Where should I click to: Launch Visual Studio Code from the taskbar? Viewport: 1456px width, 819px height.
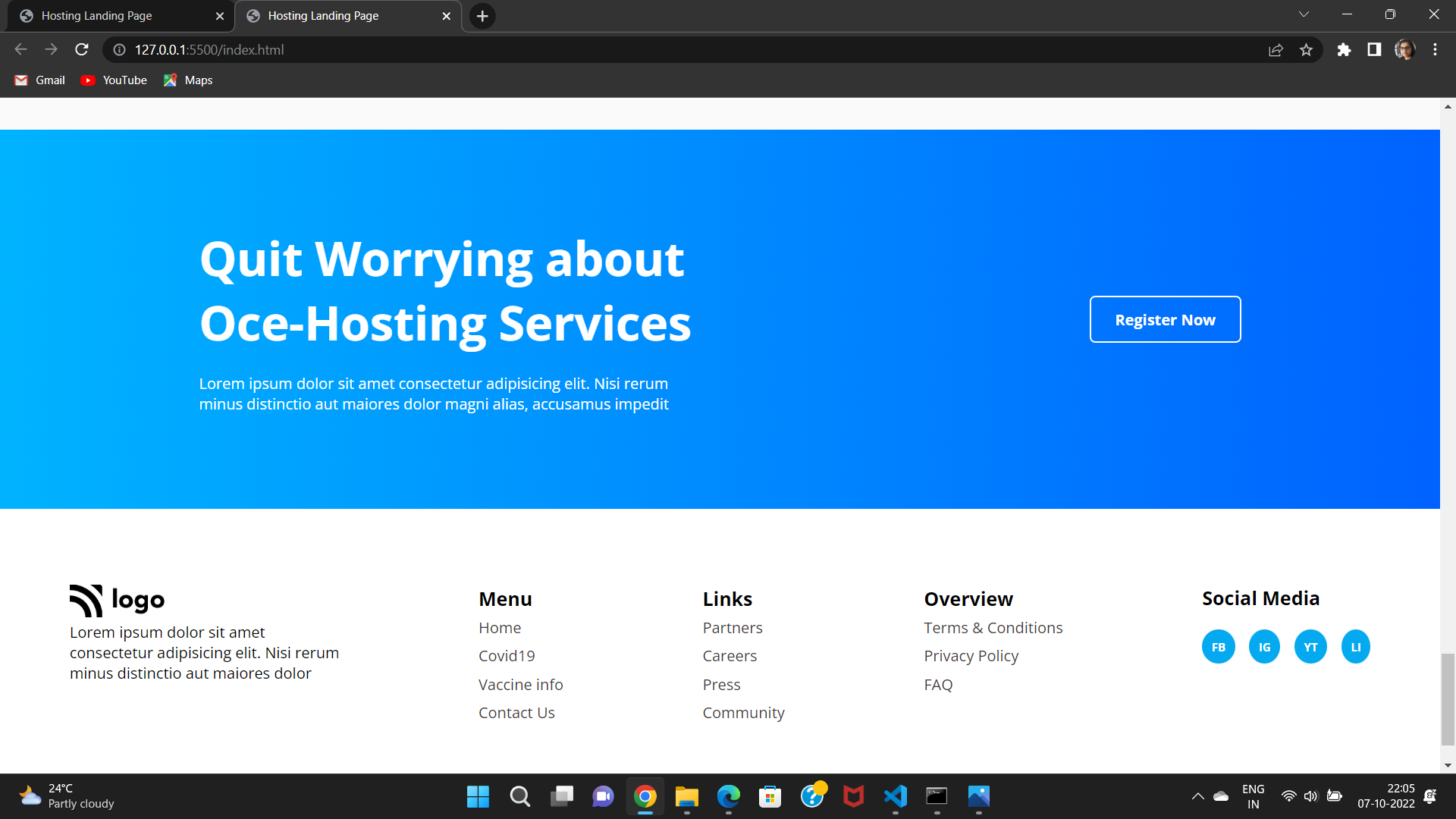895,796
